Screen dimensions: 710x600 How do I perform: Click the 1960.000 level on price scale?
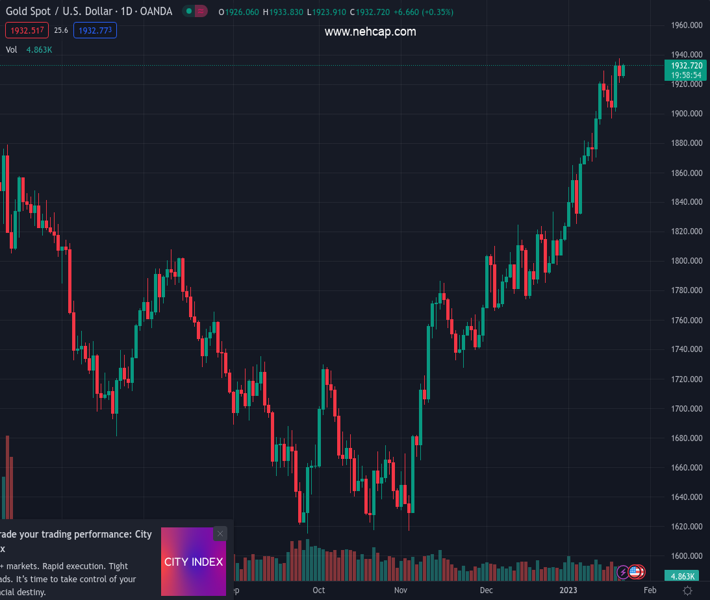click(x=686, y=25)
